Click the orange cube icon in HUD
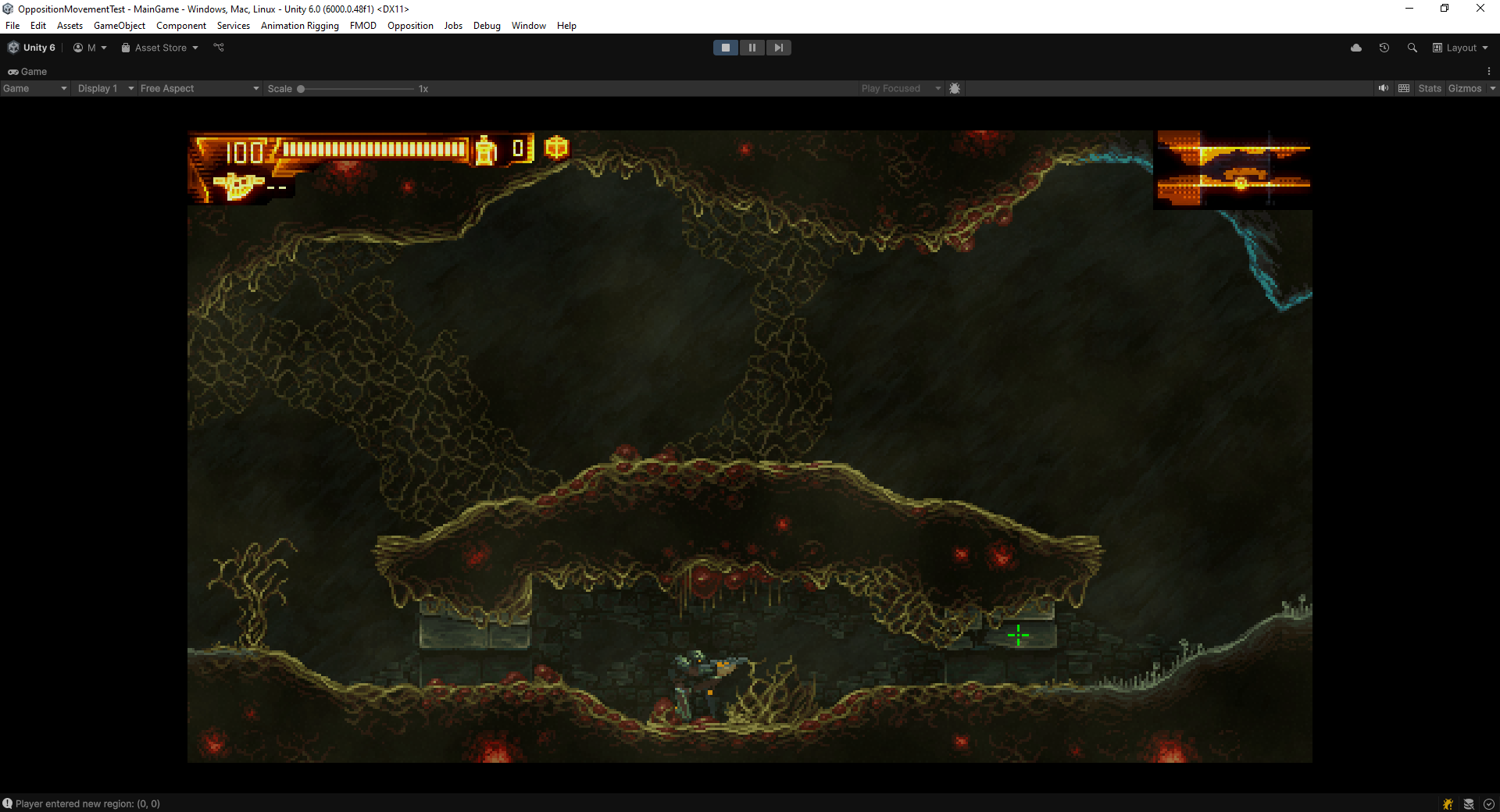The width and height of the screenshot is (1500, 812). (556, 148)
